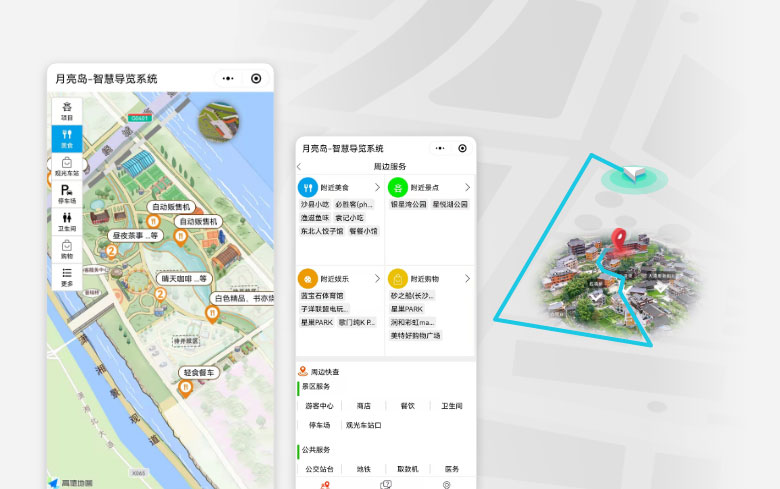Close the 周边服务 mini-program via circle button

462,148
